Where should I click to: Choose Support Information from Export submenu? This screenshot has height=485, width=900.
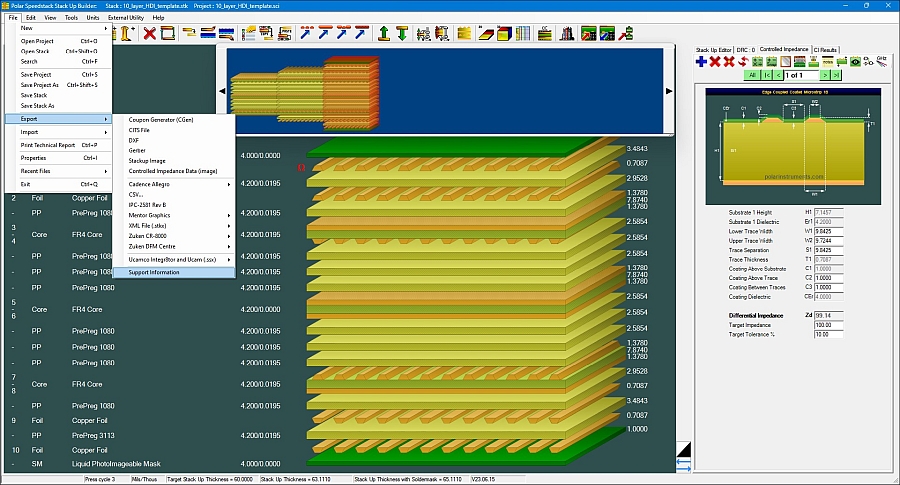click(x=174, y=273)
